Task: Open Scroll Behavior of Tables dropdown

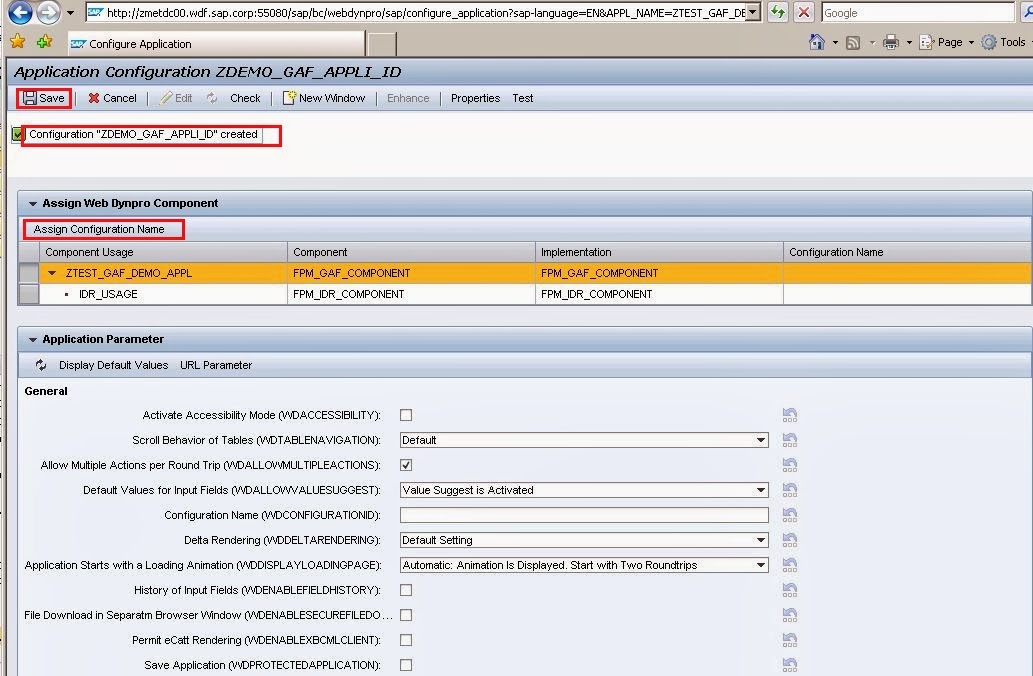Action: (761, 440)
